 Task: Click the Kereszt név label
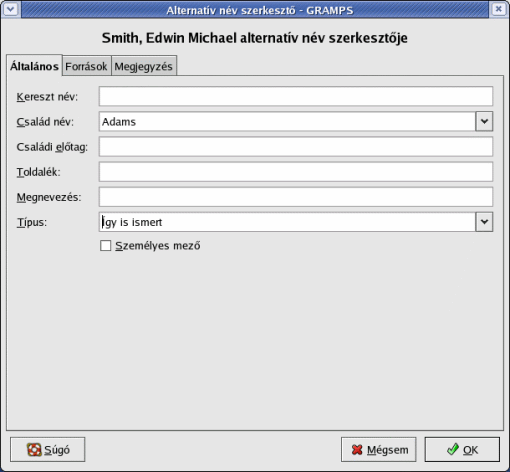pyautogui.click(x=47, y=97)
